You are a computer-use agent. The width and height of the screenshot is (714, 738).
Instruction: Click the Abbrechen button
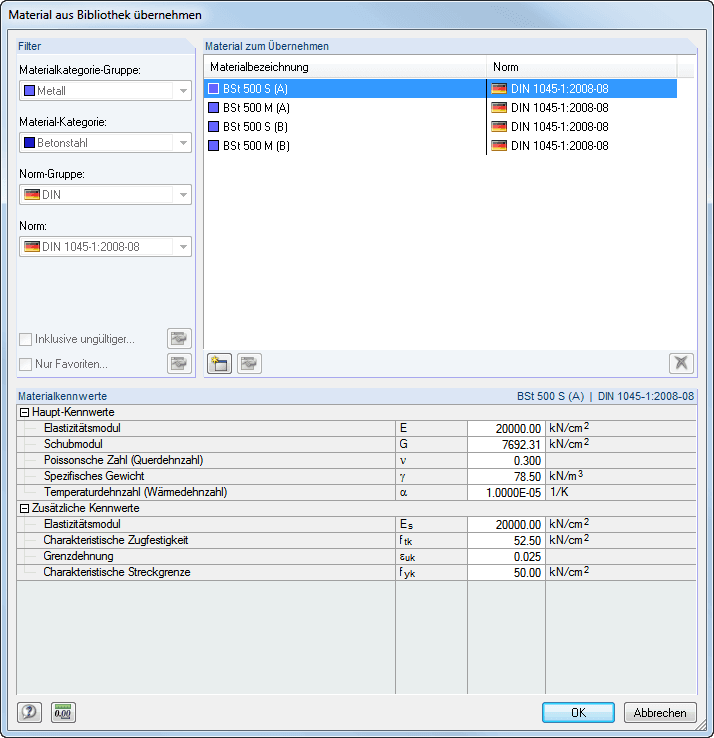[x=660, y=713]
